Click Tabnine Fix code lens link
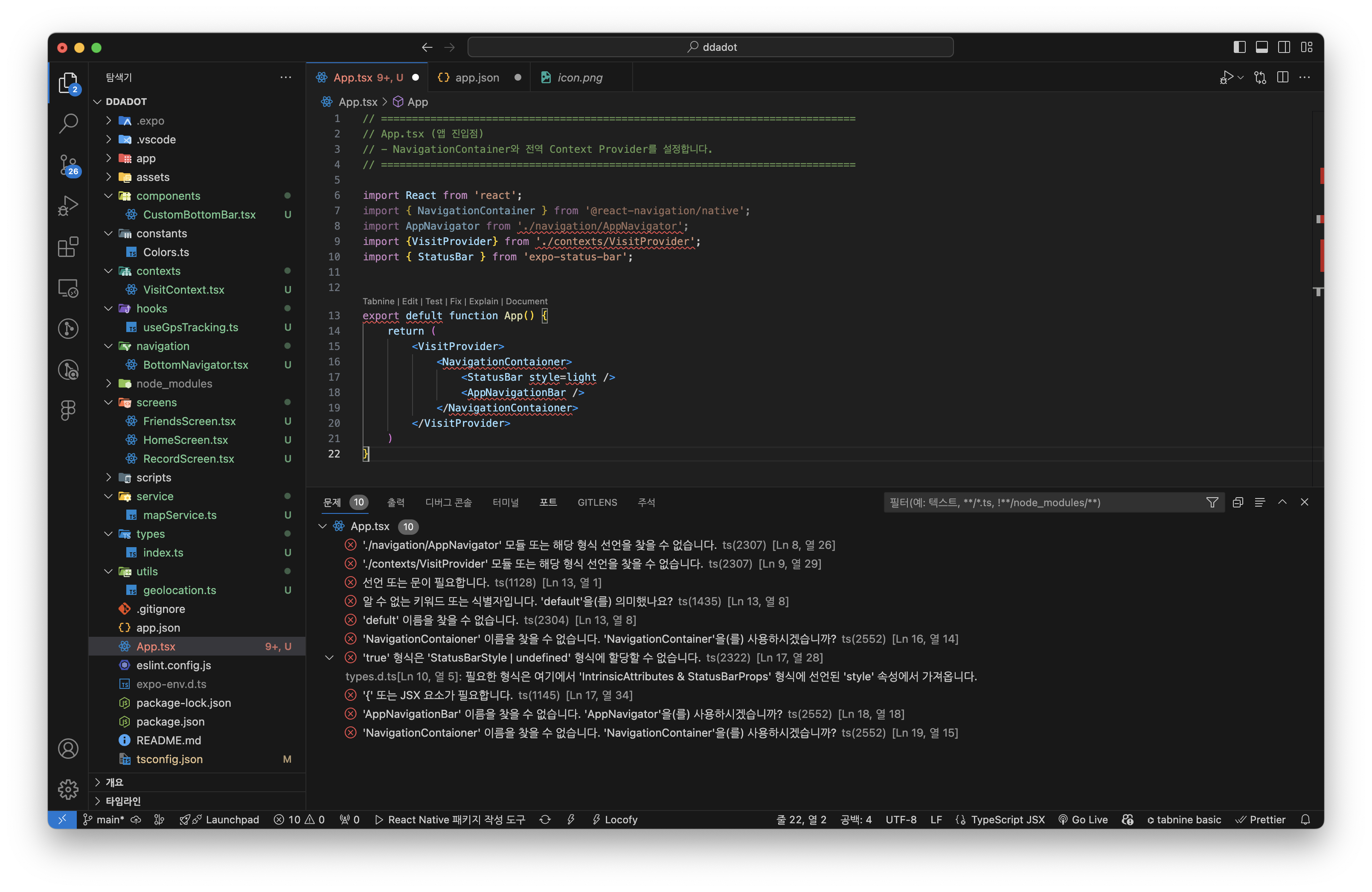The height and width of the screenshot is (892, 1372). coord(455,301)
